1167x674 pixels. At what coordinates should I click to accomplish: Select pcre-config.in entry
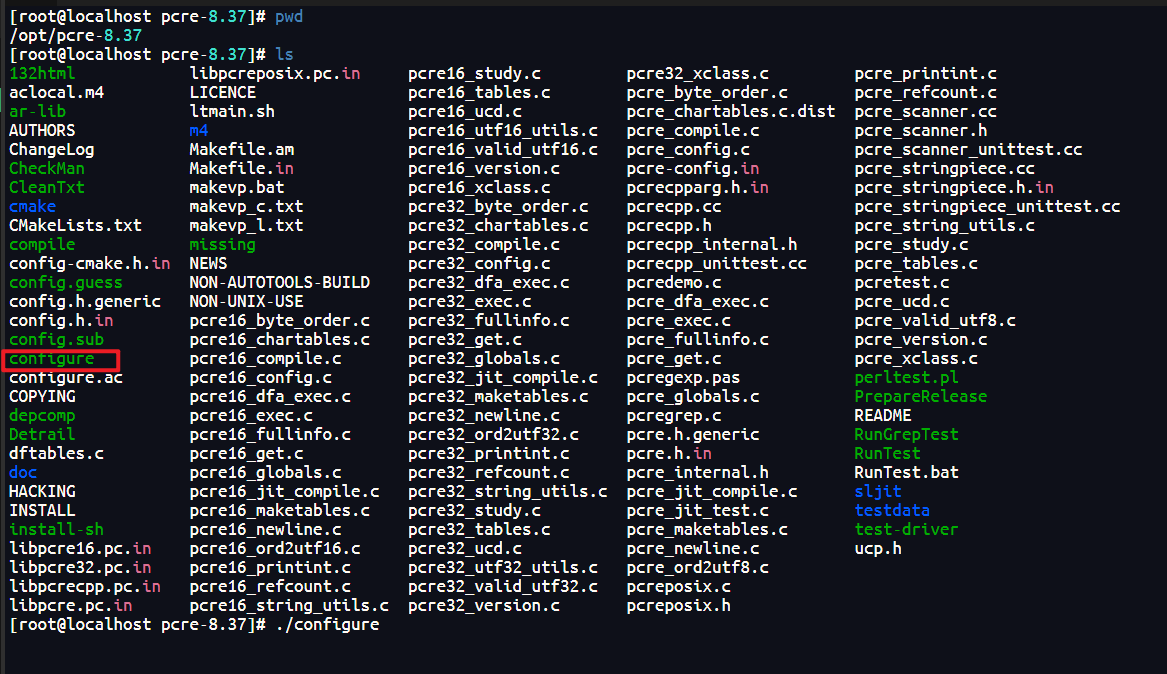(693, 168)
